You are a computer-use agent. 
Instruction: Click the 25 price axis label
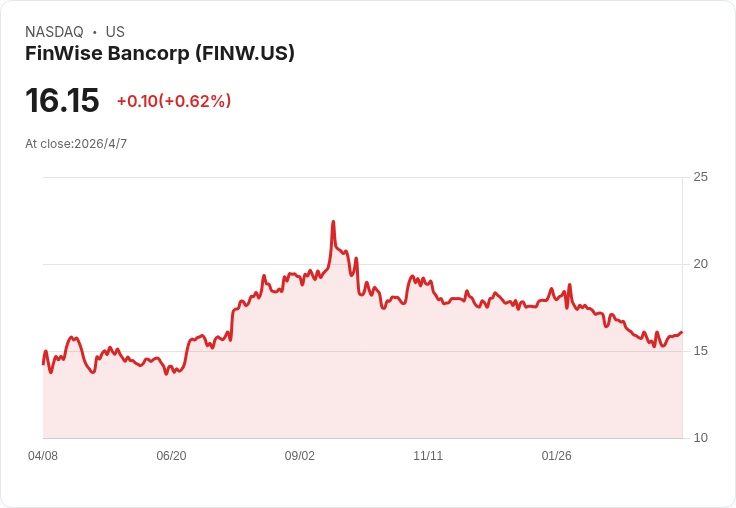click(700, 177)
